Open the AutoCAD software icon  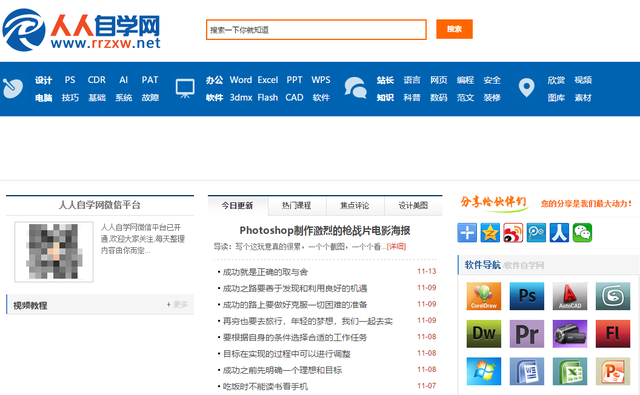[x=570, y=296]
